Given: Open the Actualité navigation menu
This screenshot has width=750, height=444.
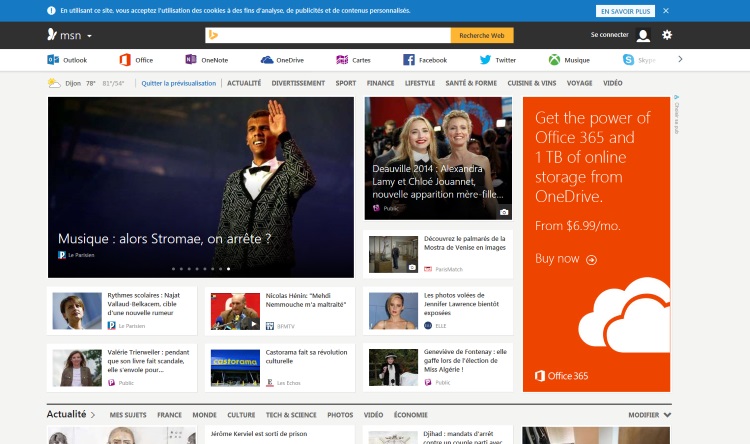Looking at the screenshot, I should pos(244,83).
